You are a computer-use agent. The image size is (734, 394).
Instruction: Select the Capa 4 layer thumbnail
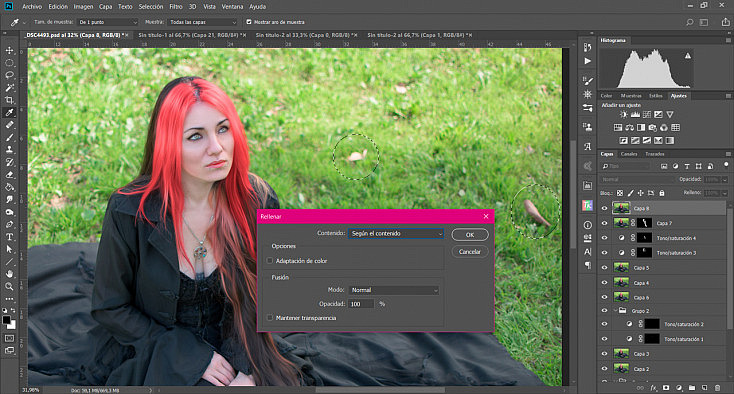[x=621, y=283]
